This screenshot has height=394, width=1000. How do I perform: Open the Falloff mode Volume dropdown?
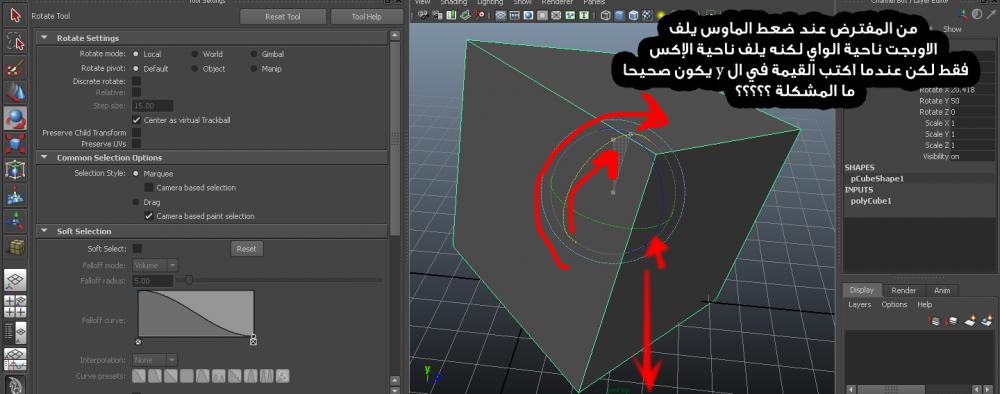coord(155,265)
